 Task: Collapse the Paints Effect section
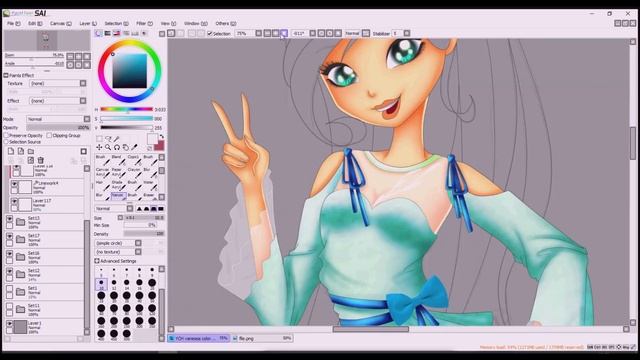click(6, 75)
